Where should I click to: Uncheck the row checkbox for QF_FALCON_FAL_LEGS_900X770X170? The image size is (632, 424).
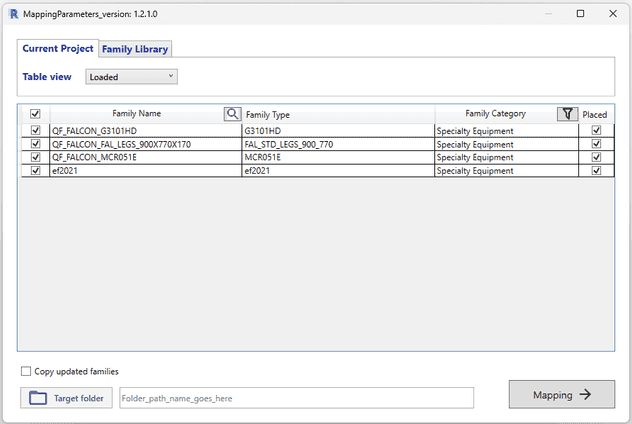35,143
